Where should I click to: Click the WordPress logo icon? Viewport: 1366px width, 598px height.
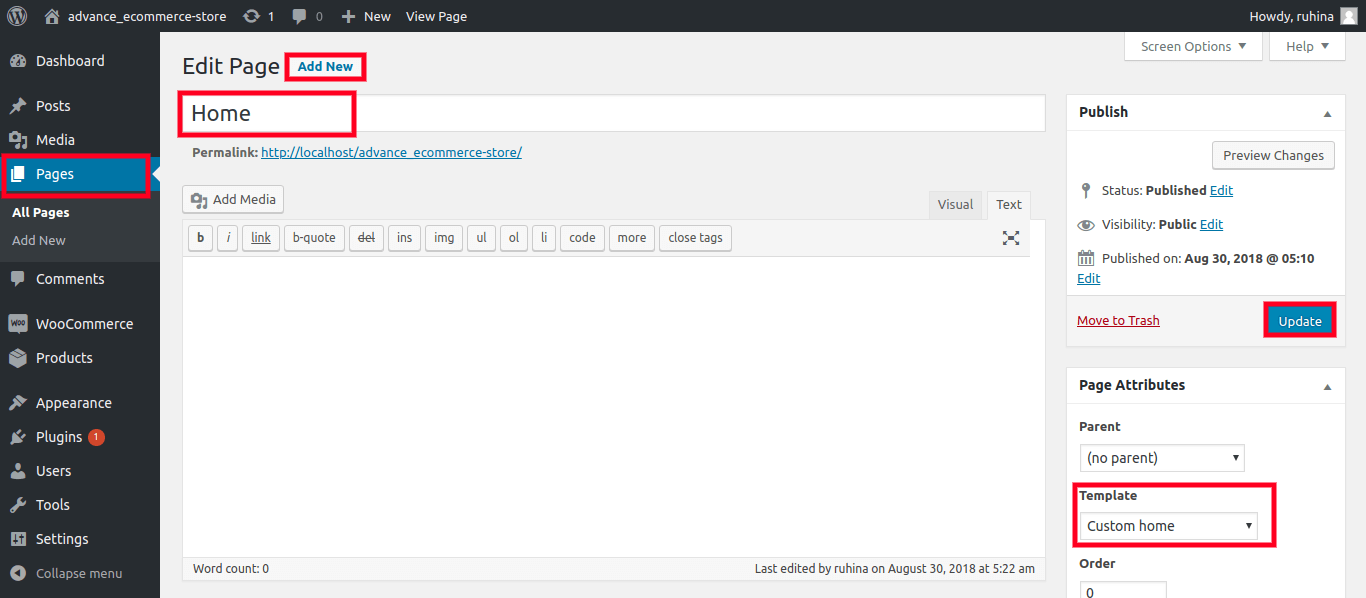[17, 16]
